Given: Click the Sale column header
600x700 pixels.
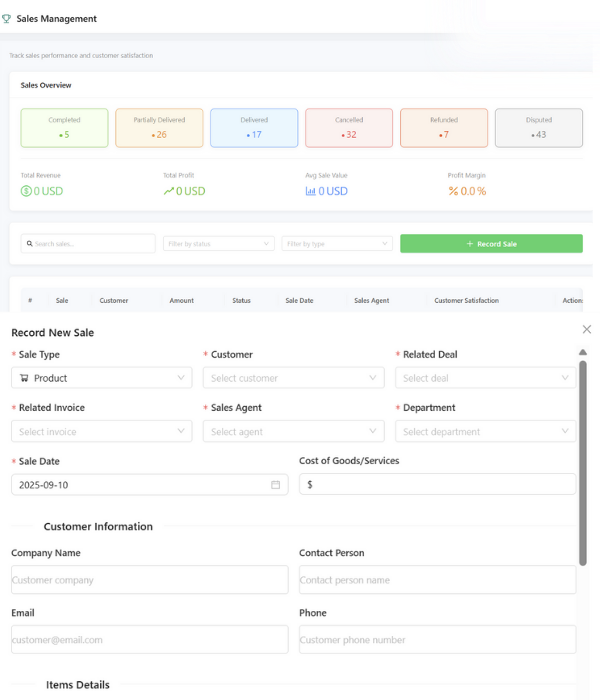Looking at the screenshot, I should coord(62,300).
